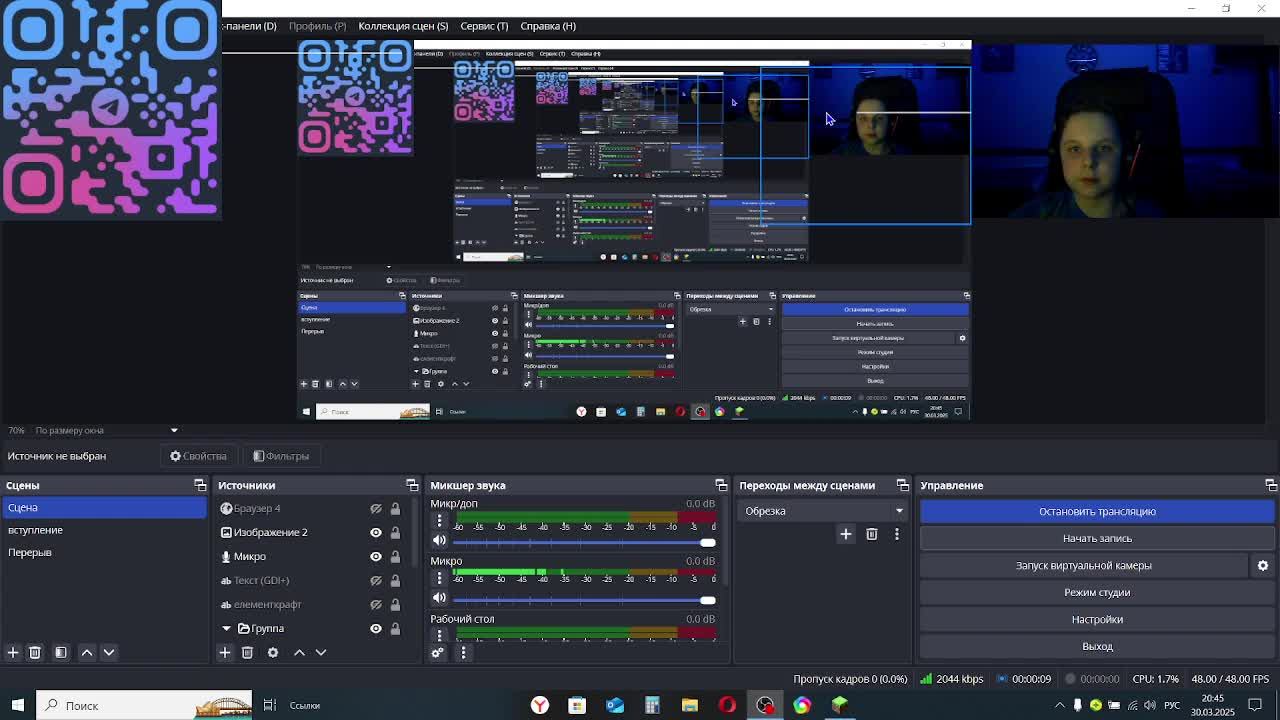Viewport: 1280px width, 720px height.
Task: Open source Свойства button
Action: click(198, 456)
